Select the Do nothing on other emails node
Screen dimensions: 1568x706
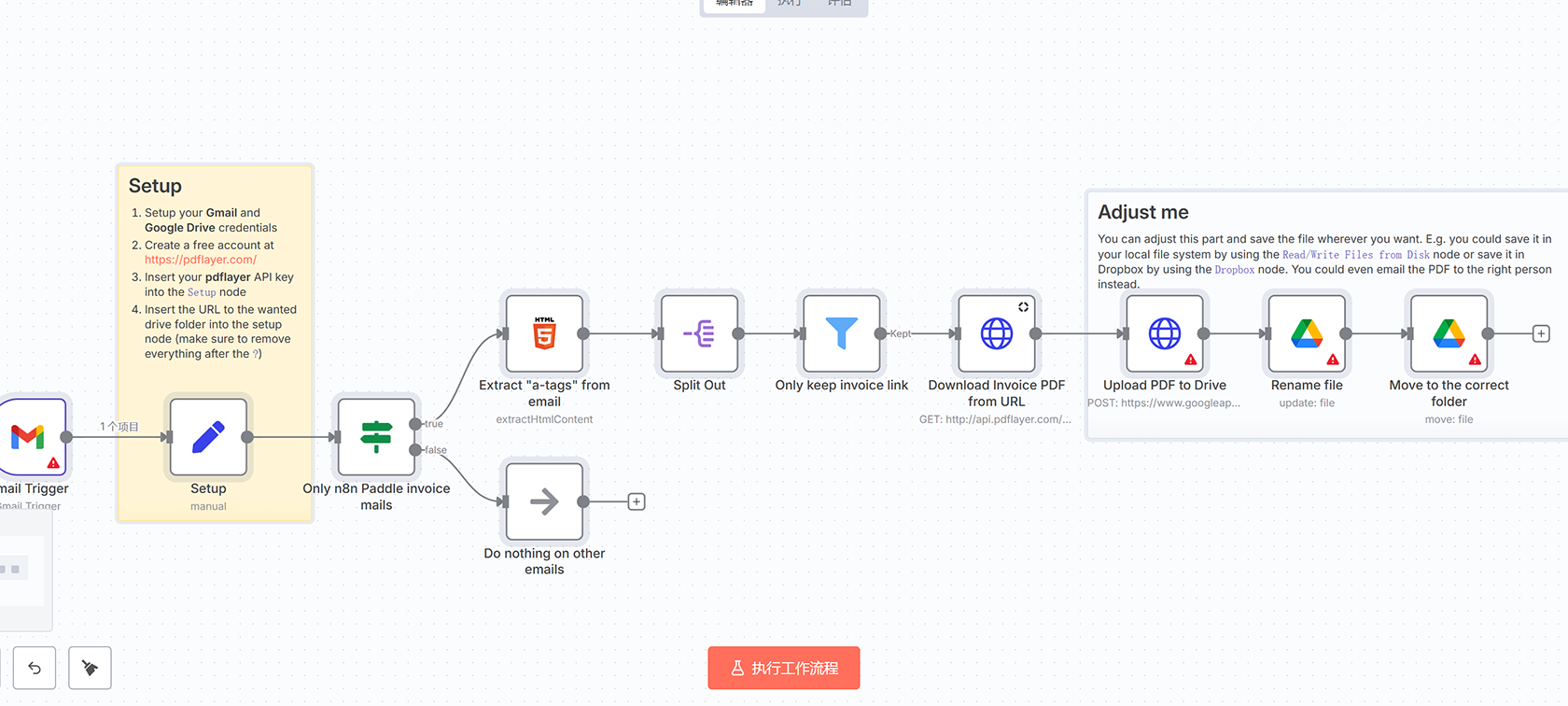[544, 501]
